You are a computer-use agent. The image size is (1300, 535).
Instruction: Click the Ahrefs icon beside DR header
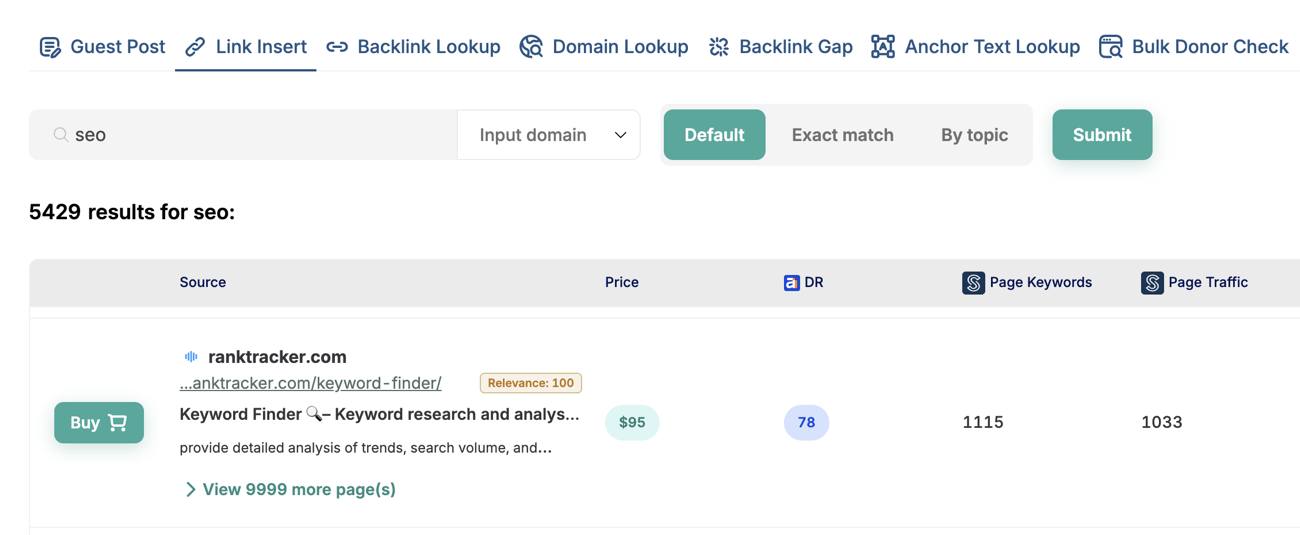click(791, 283)
